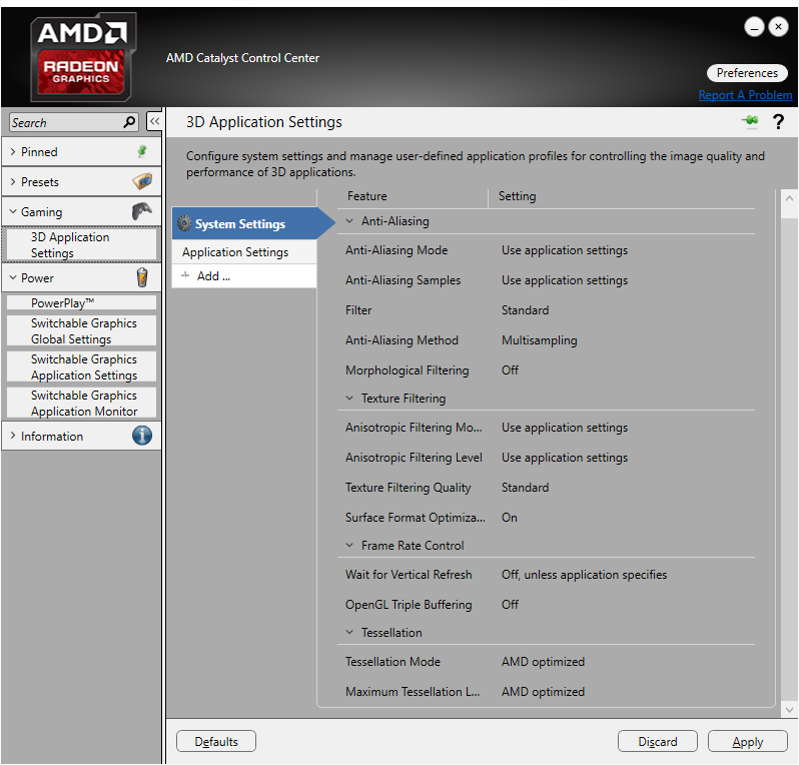Screen dimensions: 799x765
Task: Open 3D Application Settings in sidebar
Action: coord(82,245)
